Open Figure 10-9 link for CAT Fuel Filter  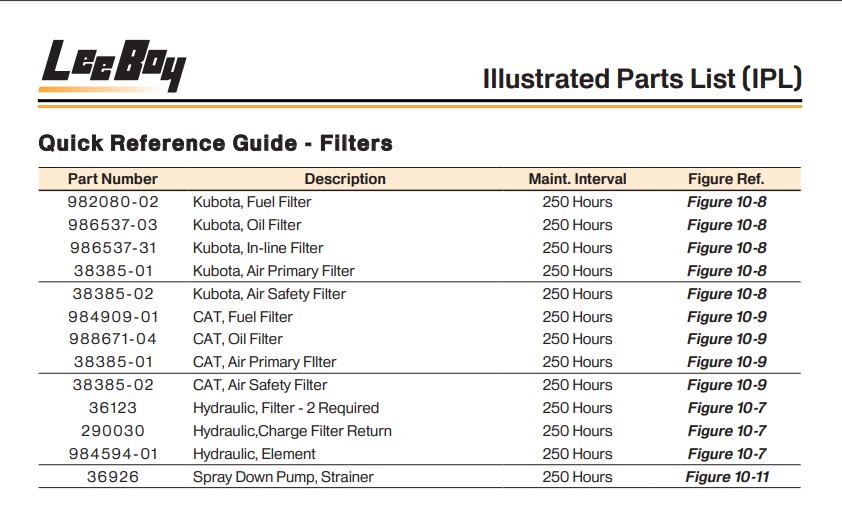tap(727, 317)
